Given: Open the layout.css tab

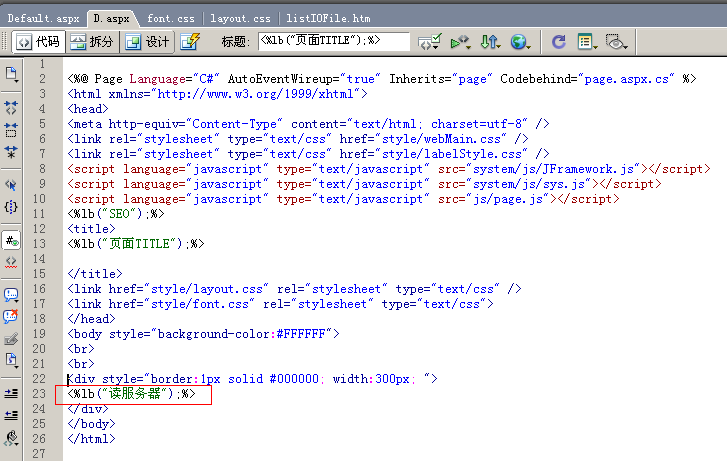Looking at the screenshot, I should [x=240, y=19].
